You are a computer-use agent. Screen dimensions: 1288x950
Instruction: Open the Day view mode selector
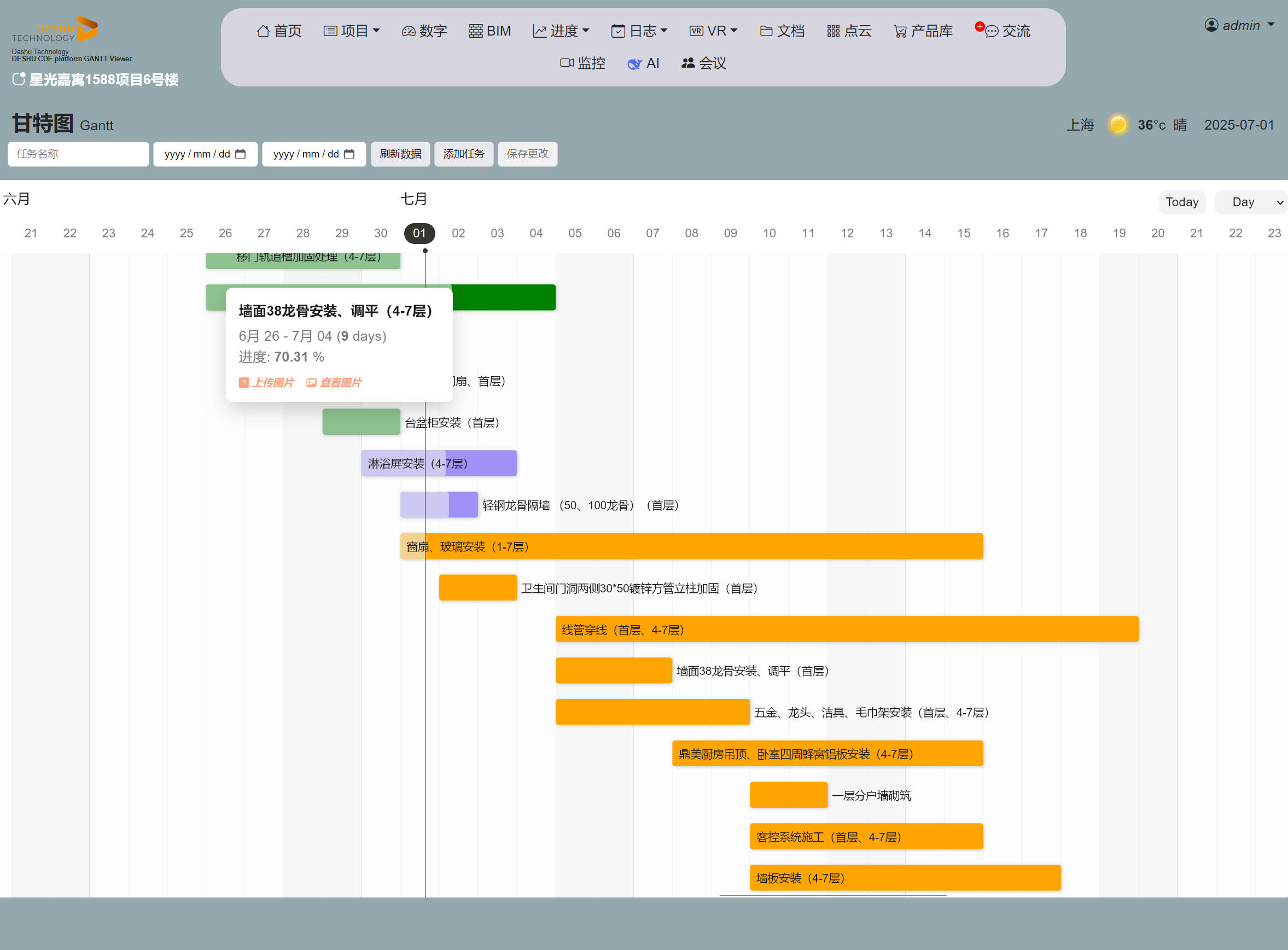(1250, 202)
